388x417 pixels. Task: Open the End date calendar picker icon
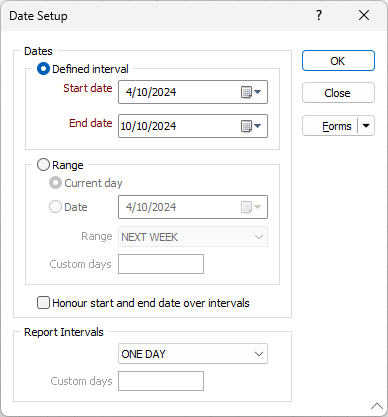click(251, 126)
